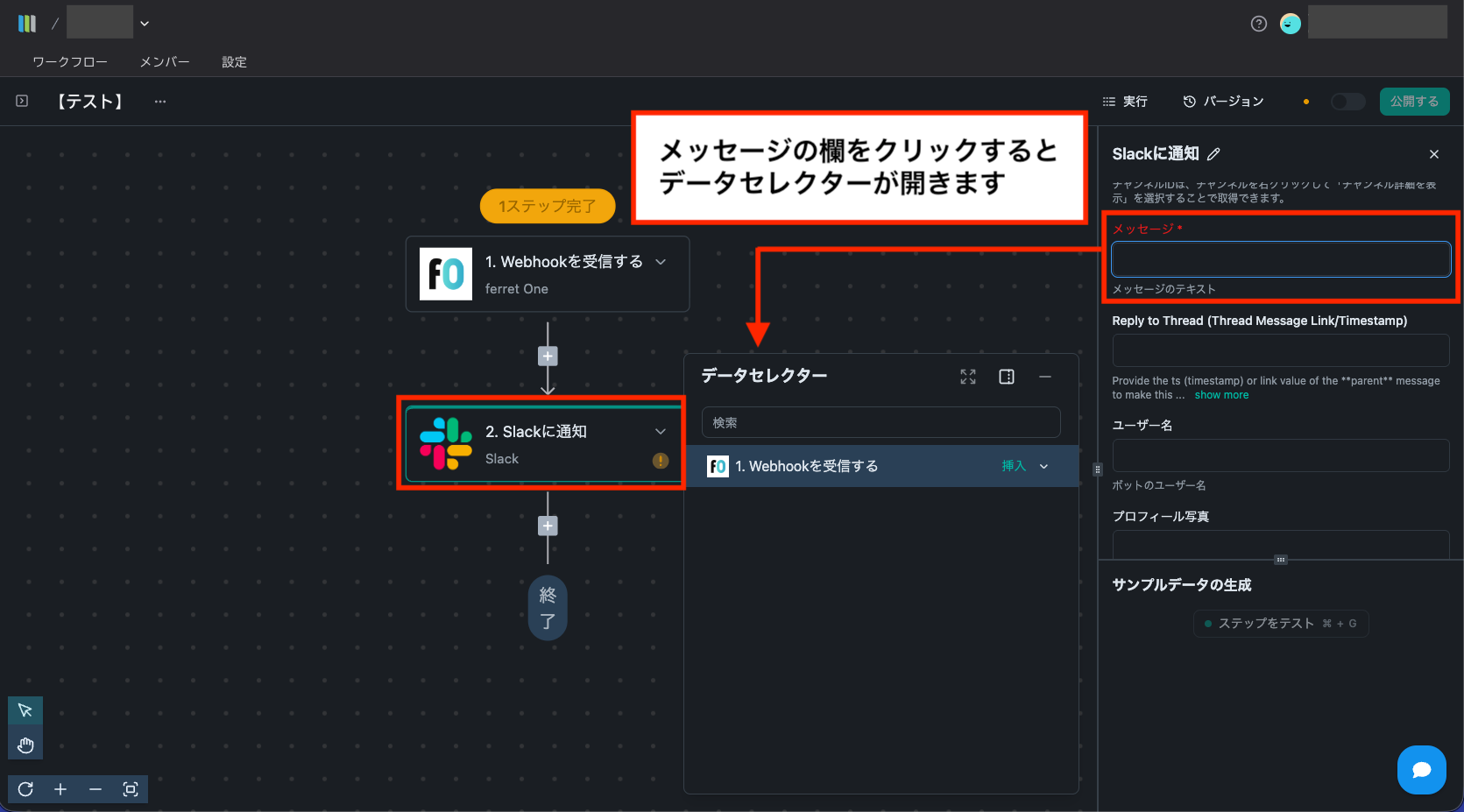The image size is (1464, 812).
Task: Click the ferret One step logo
Action: pyautogui.click(x=446, y=274)
